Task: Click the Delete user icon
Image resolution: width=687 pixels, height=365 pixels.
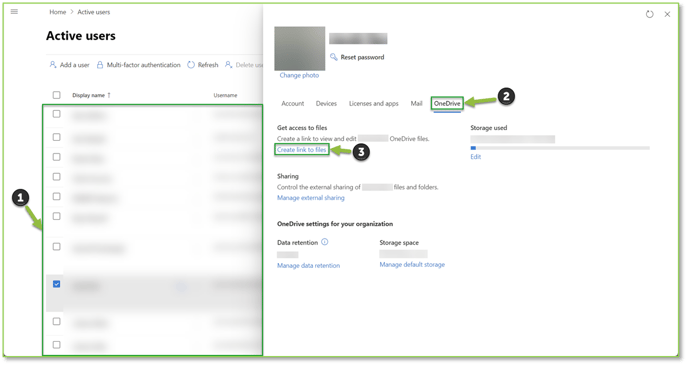Action: click(228, 65)
